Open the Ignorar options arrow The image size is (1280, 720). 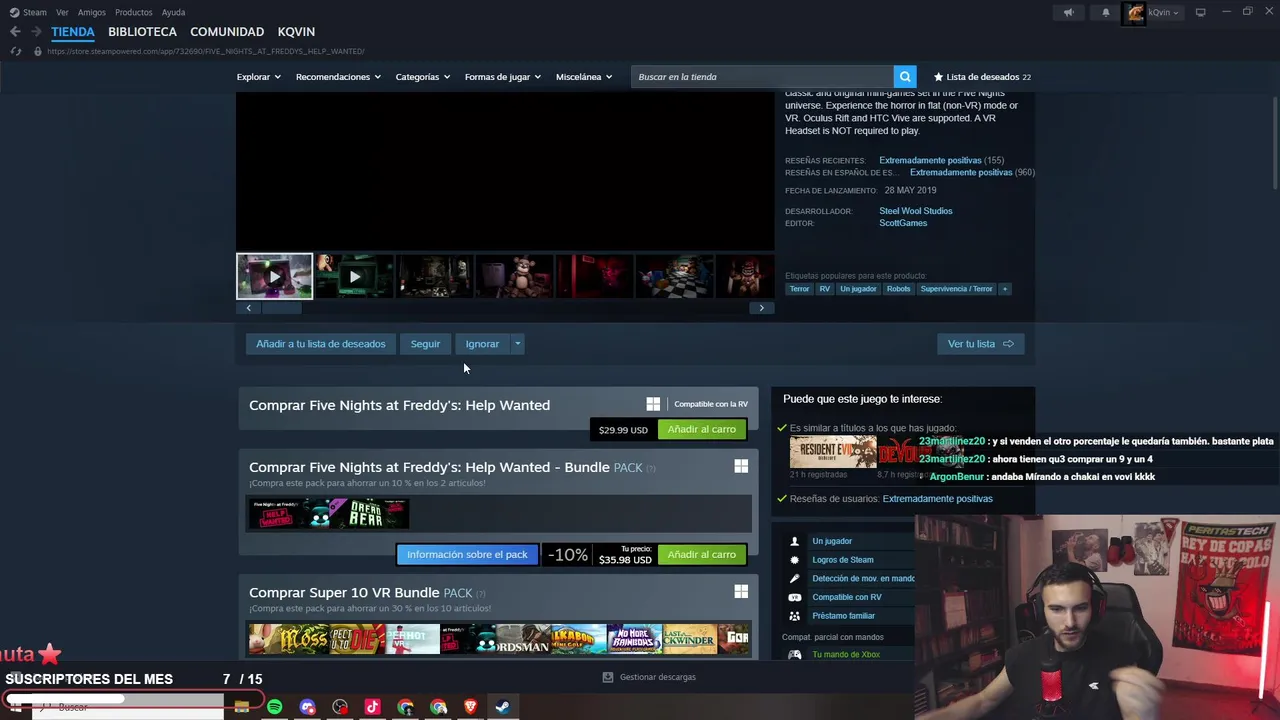[518, 344]
